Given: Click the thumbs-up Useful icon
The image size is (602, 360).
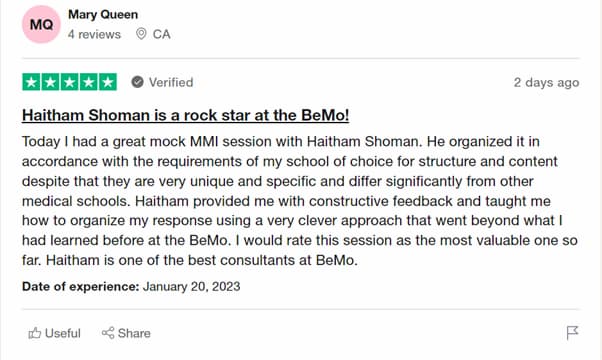Looking at the screenshot, I should pos(35,333).
